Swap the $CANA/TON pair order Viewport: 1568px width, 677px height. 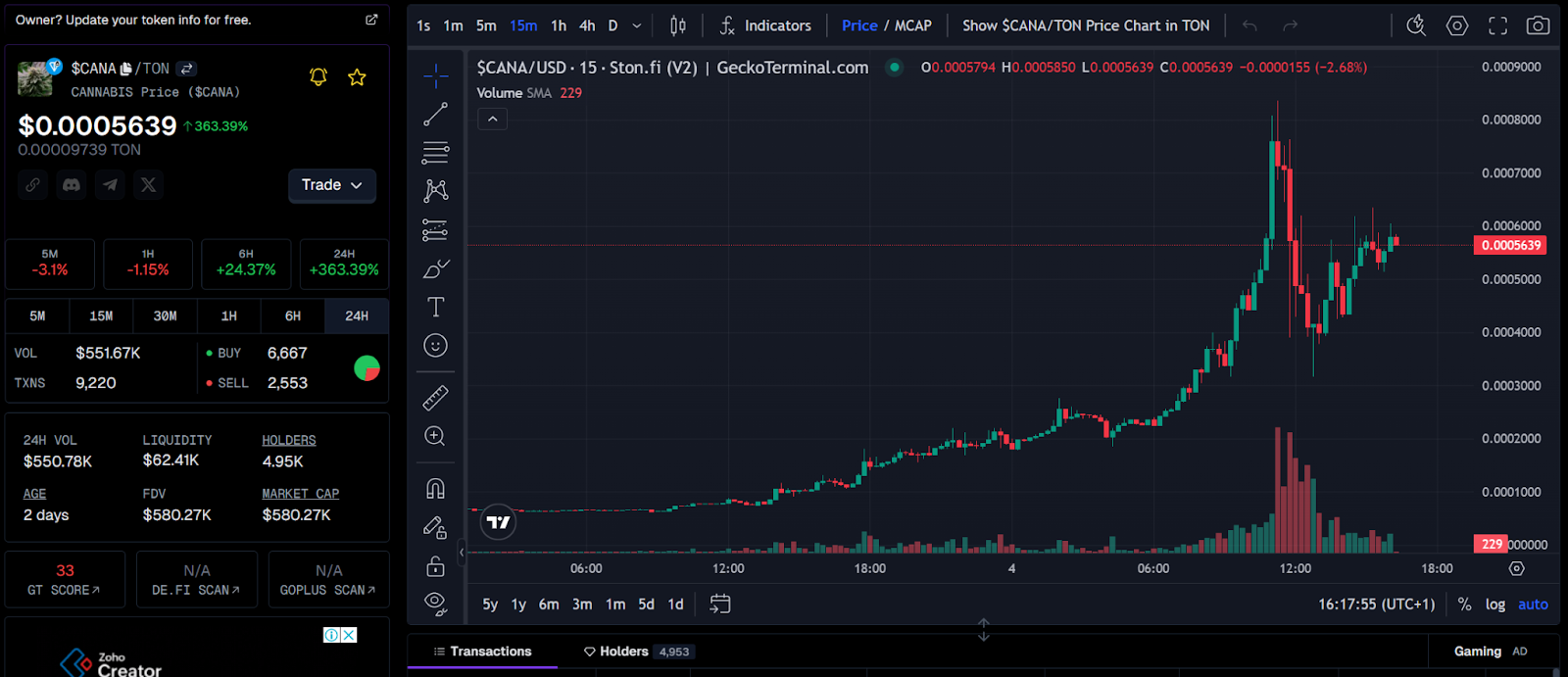coord(186,69)
